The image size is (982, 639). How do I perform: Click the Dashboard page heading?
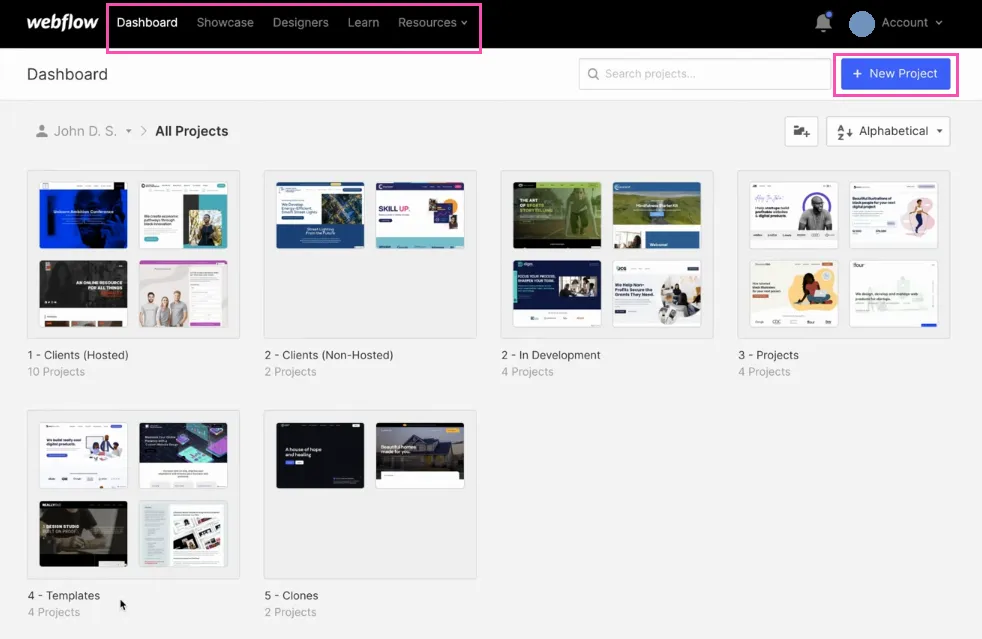67,74
